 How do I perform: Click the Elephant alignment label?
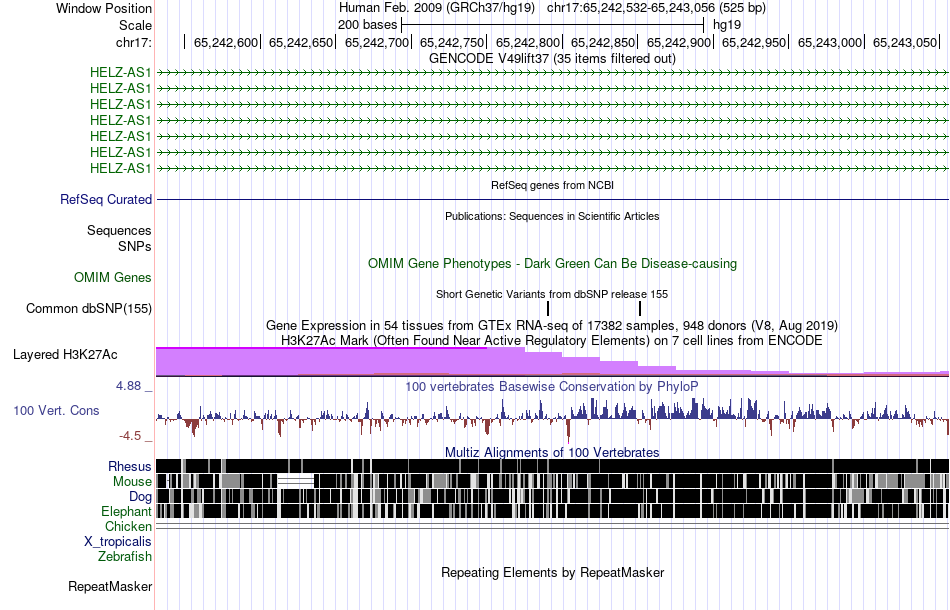126,512
